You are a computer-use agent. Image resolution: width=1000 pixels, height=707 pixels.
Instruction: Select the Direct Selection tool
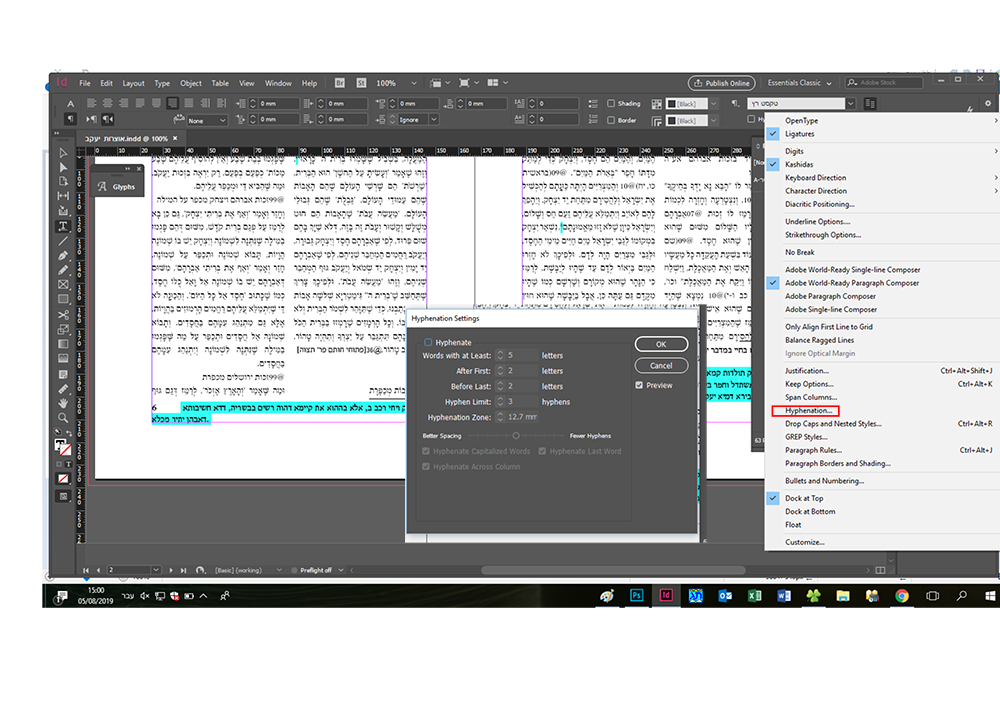(x=63, y=167)
